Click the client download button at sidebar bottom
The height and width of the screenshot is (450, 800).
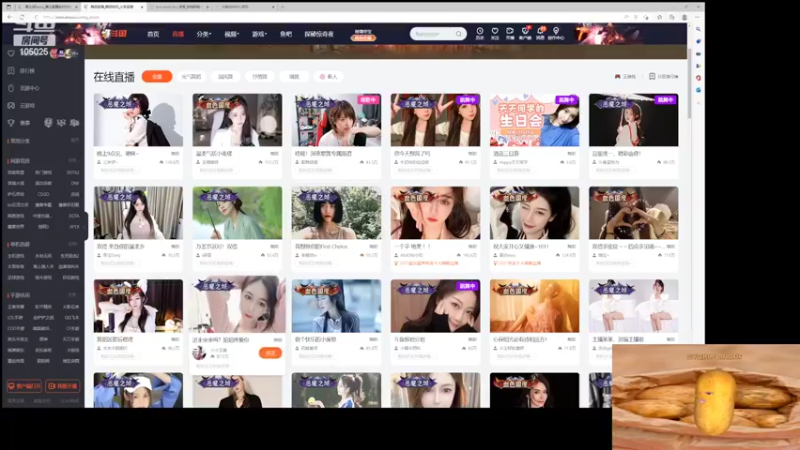point(24,386)
